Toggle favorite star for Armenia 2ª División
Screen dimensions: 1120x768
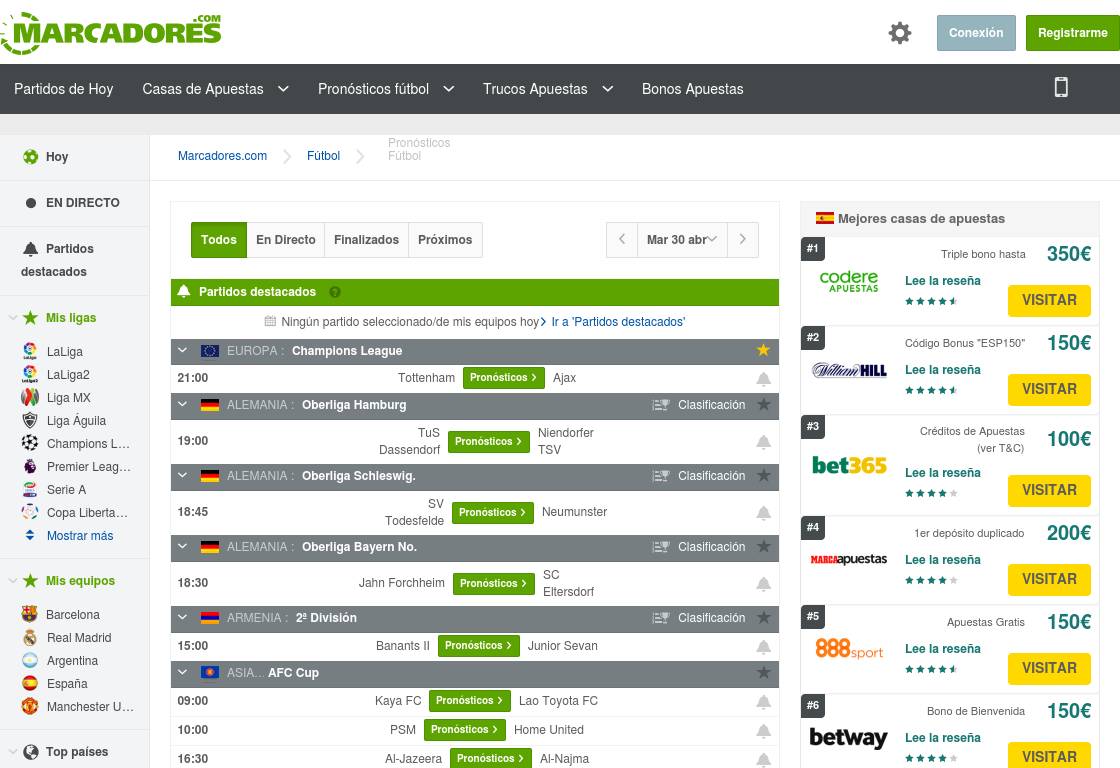[763, 618]
